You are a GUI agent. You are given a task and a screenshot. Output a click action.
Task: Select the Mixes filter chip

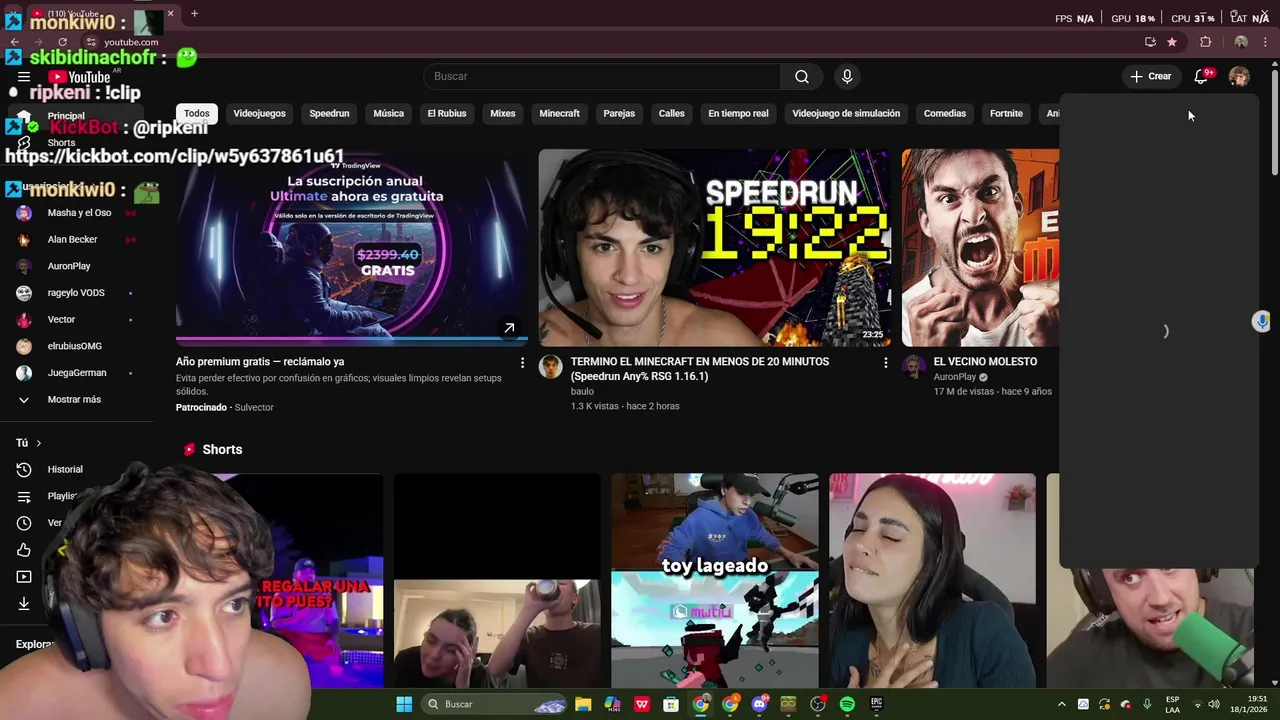[x=503, y=113]
